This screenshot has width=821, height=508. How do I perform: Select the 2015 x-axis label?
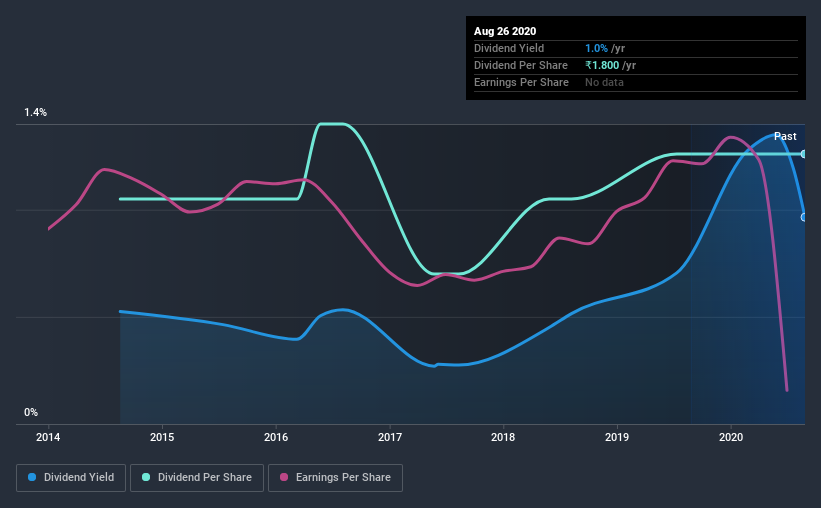pyautogui.click(x=162, y=437)
